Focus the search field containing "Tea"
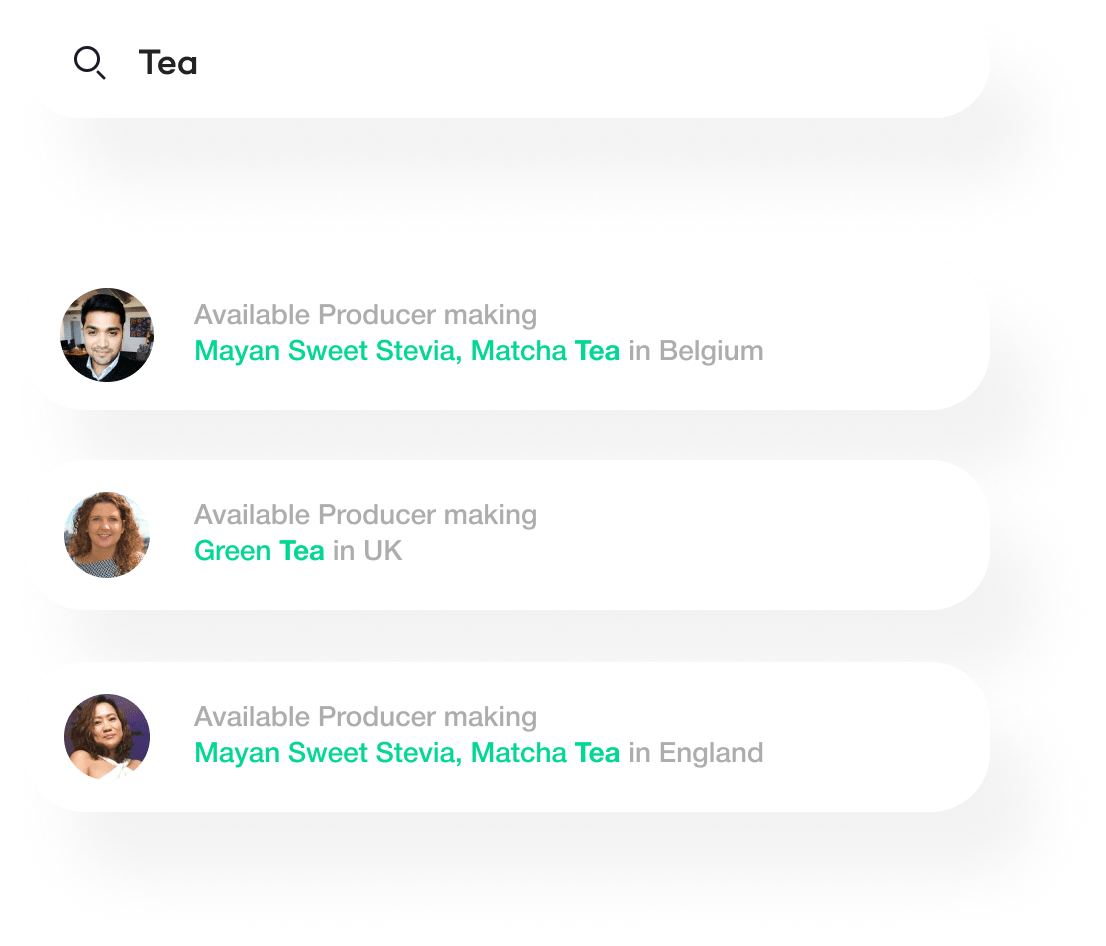The height and width of the screenshot is (946, 1106). (x=168, y=64)
